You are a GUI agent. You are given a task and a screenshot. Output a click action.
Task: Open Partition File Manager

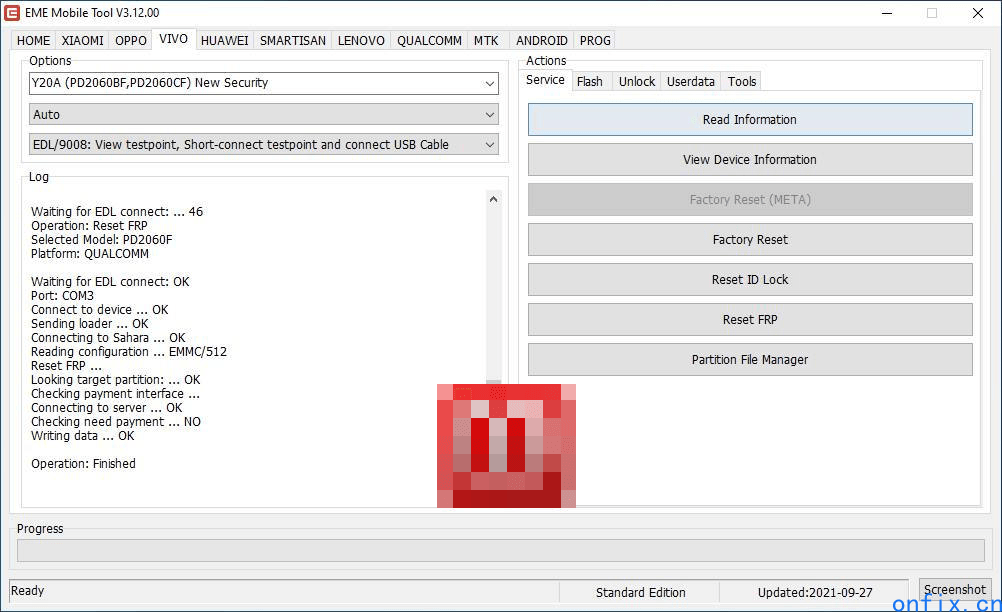(x=750, y=360)
